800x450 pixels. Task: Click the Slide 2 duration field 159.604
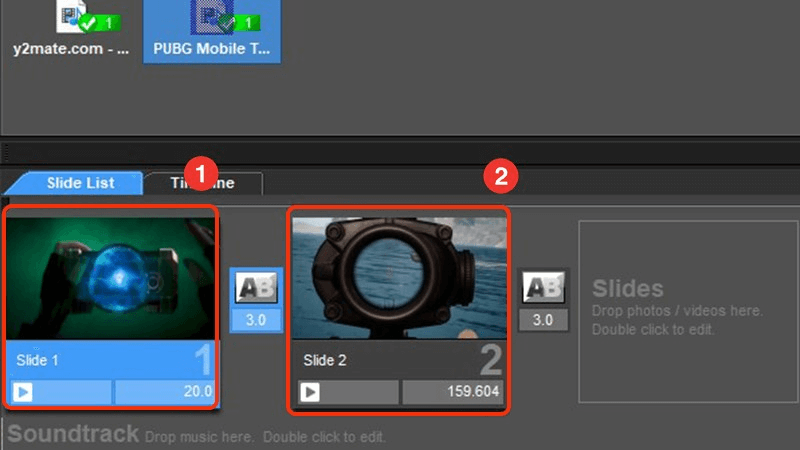452,392
